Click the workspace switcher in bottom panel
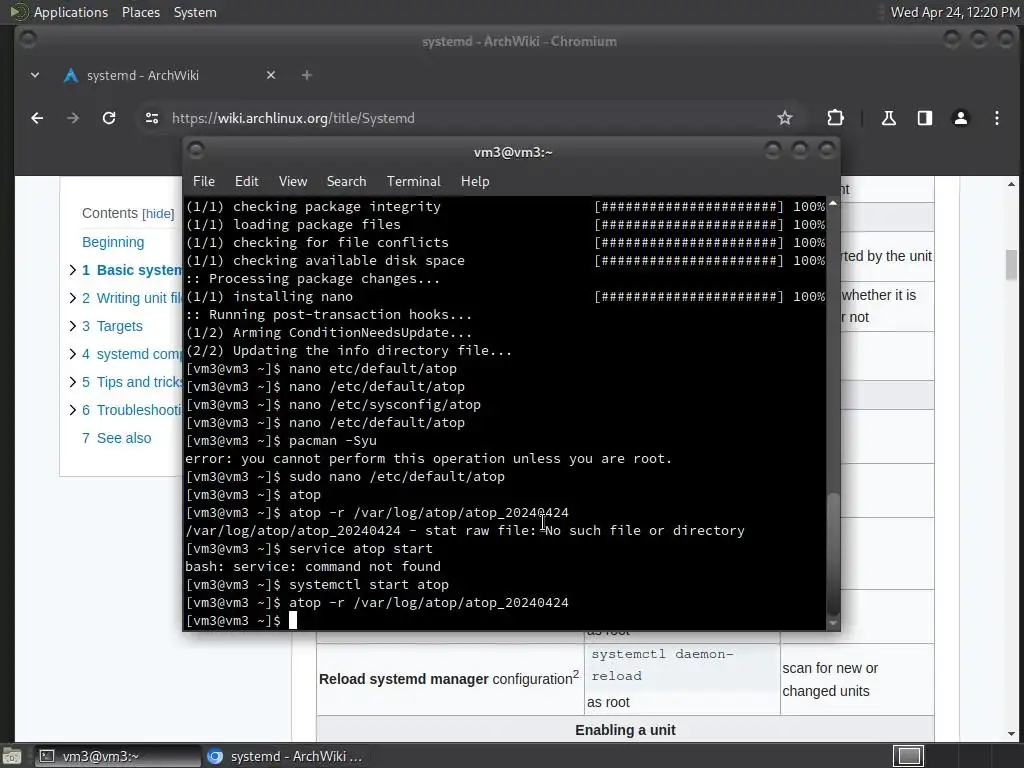 pos(908,756)
